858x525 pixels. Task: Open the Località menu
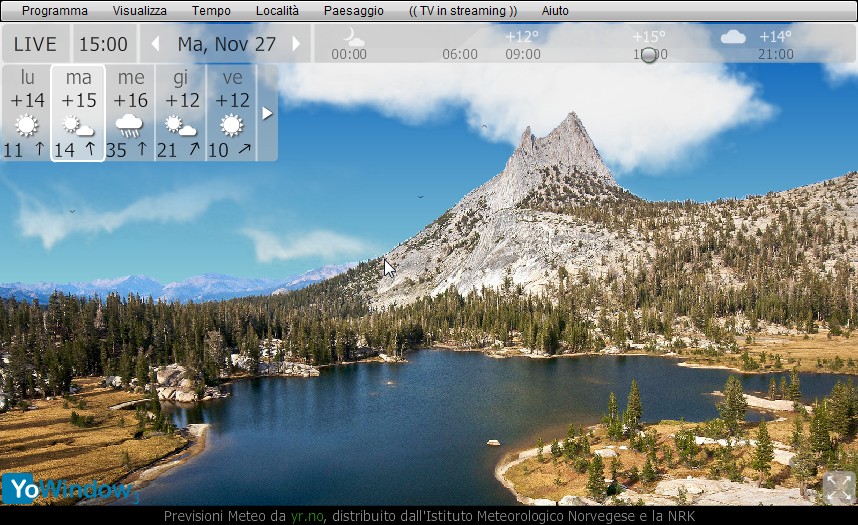277,11
